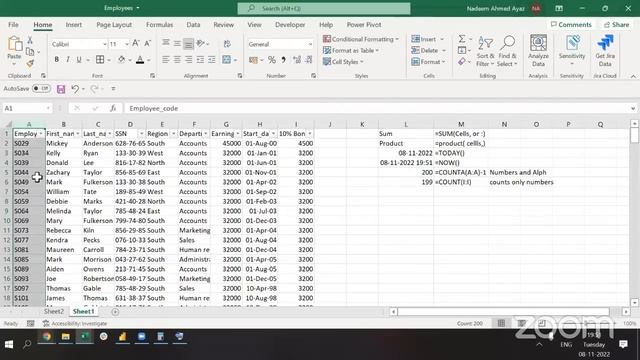This screenshot has height=360, width=640.
Task: Open Sort & Filter
Action: click(485, 51)
